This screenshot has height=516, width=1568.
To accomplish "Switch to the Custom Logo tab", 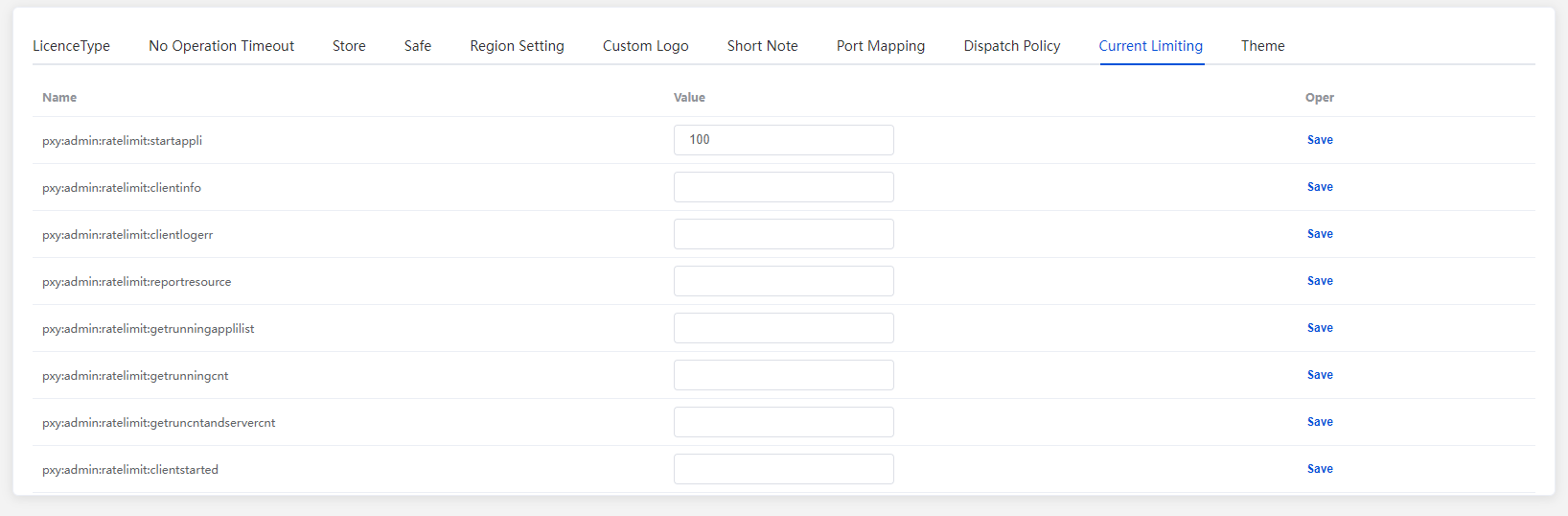I will pos(646,46).
